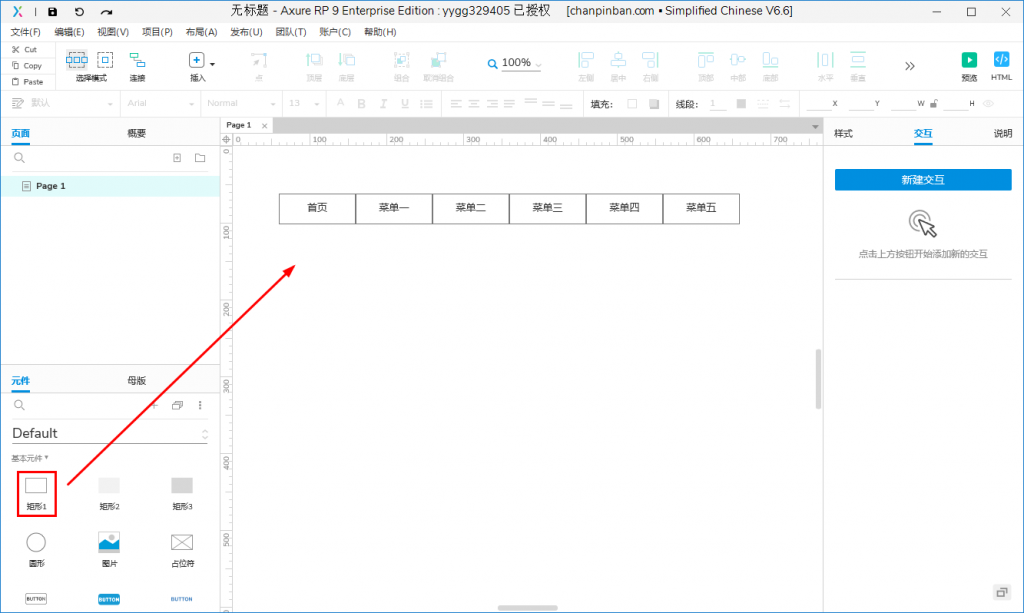Toggle the widget visibility eye icon
Viewport: 1024px width, 613px height.
(x=988, y=103)
